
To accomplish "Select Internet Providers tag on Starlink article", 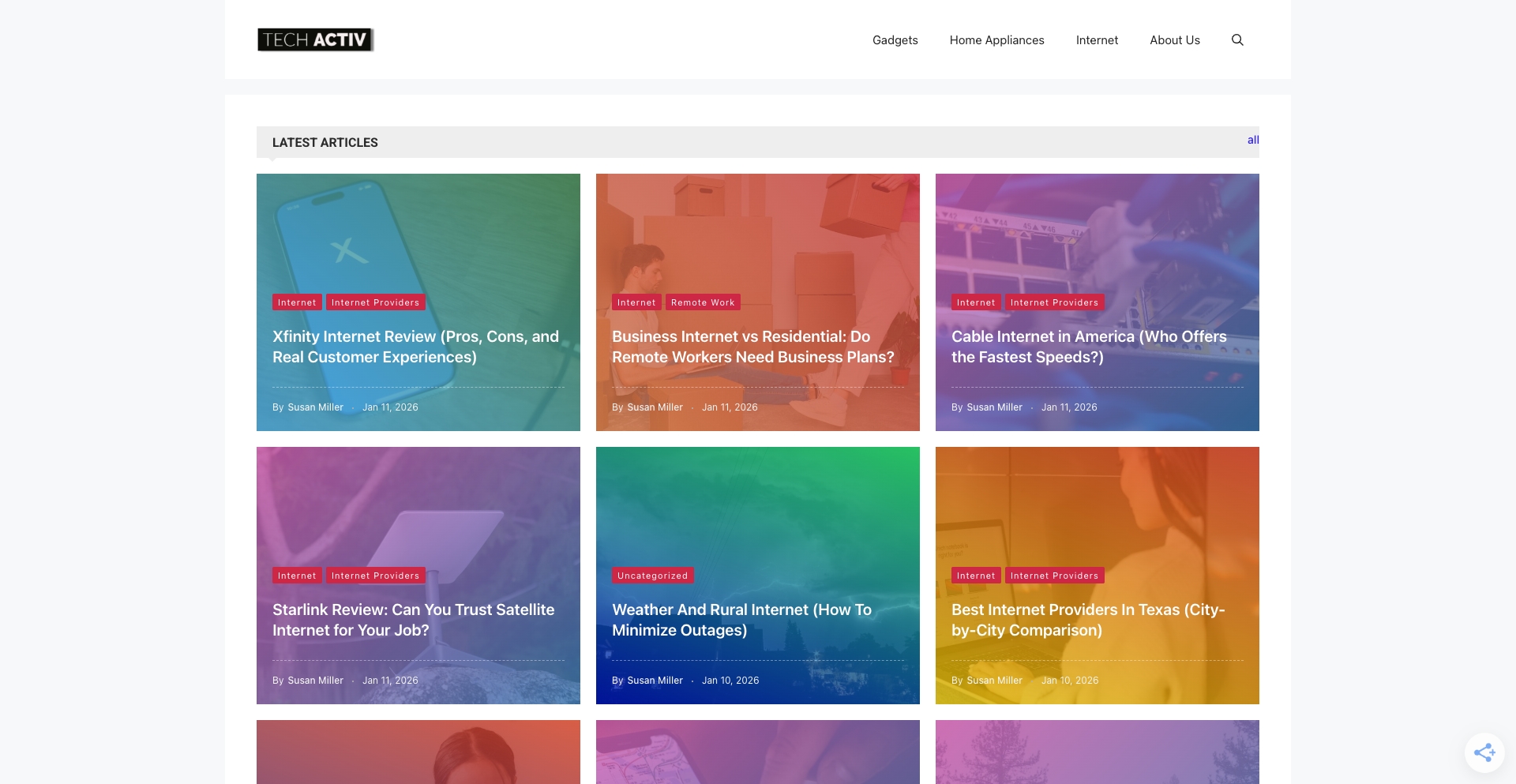I will pos(375,575).
